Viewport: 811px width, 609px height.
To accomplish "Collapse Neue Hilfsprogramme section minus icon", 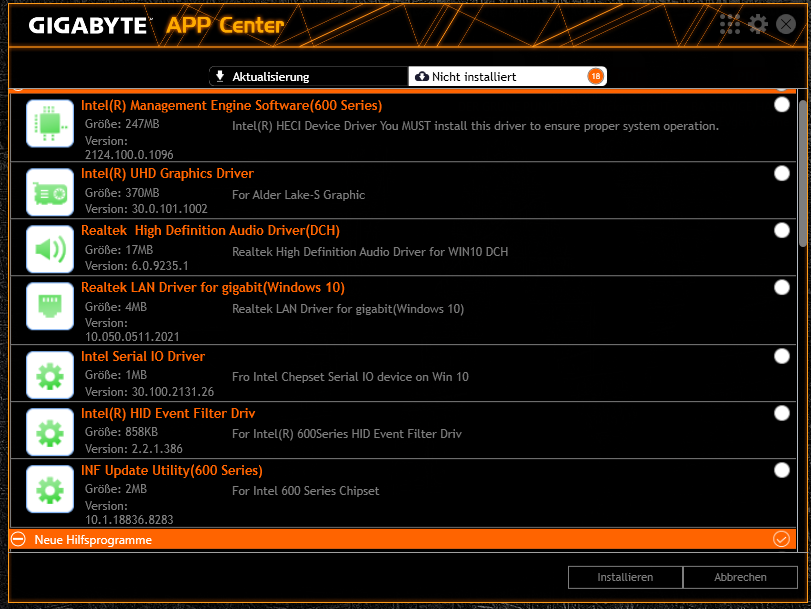I will coord(18,539).
